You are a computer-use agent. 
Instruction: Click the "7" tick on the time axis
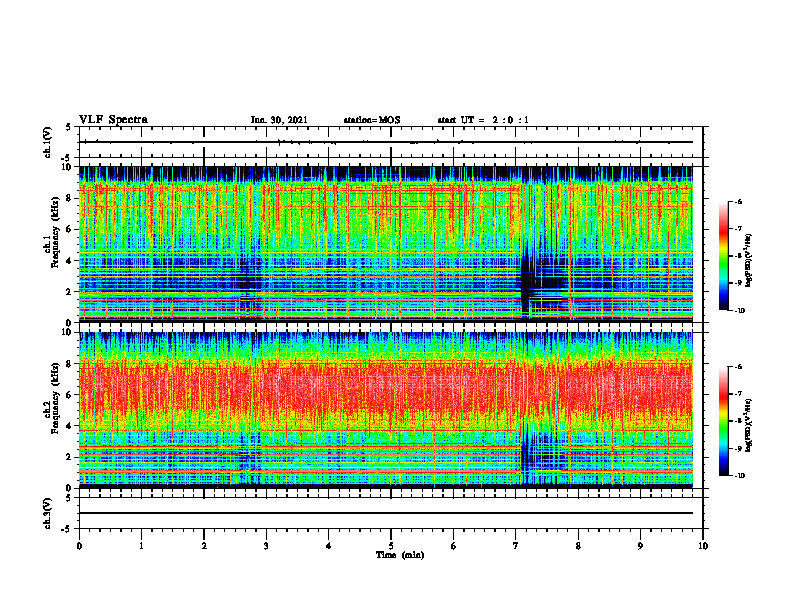516,546
